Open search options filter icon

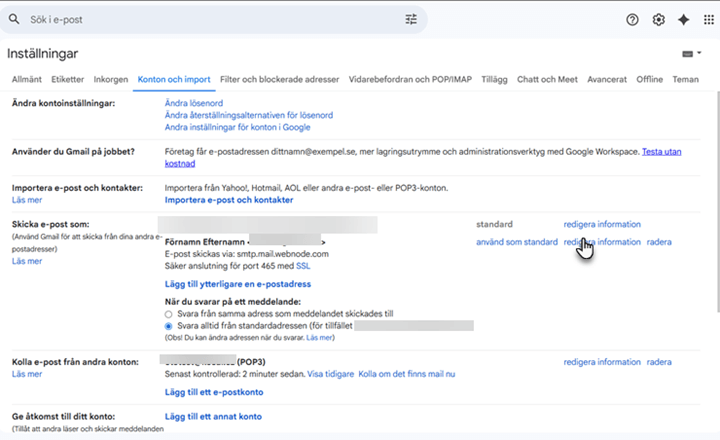(411, 19)
